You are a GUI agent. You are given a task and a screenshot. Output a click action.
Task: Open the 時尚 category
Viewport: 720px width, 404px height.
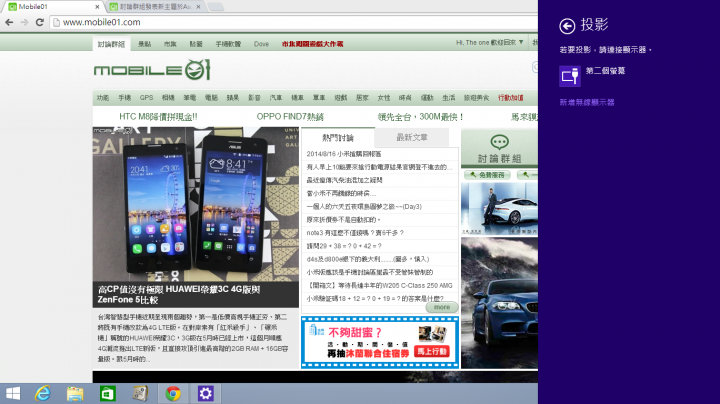(405, 98)
